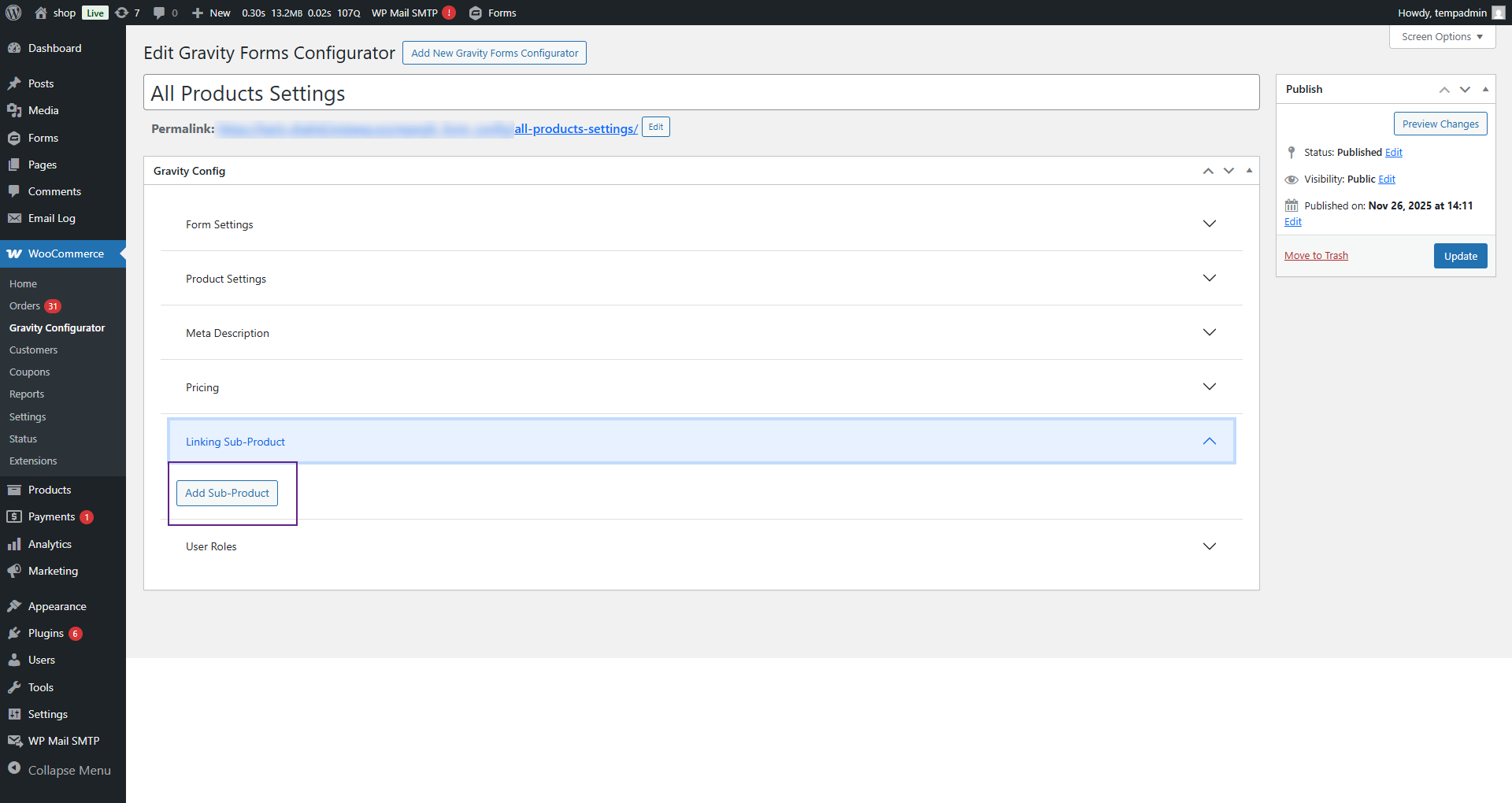
Task: Move the Publish panel down
Action: pyautogui.click(x=1465, y=89)
